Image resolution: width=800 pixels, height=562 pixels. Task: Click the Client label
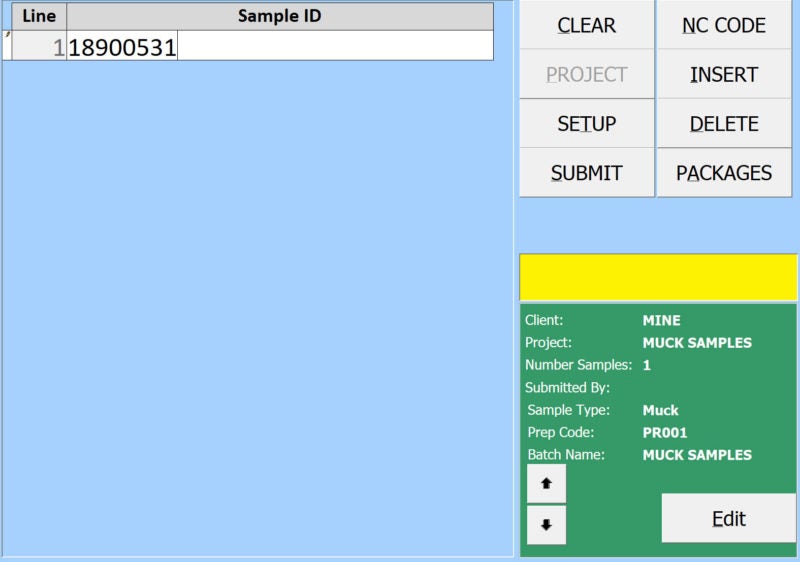(x=544, y=320)
